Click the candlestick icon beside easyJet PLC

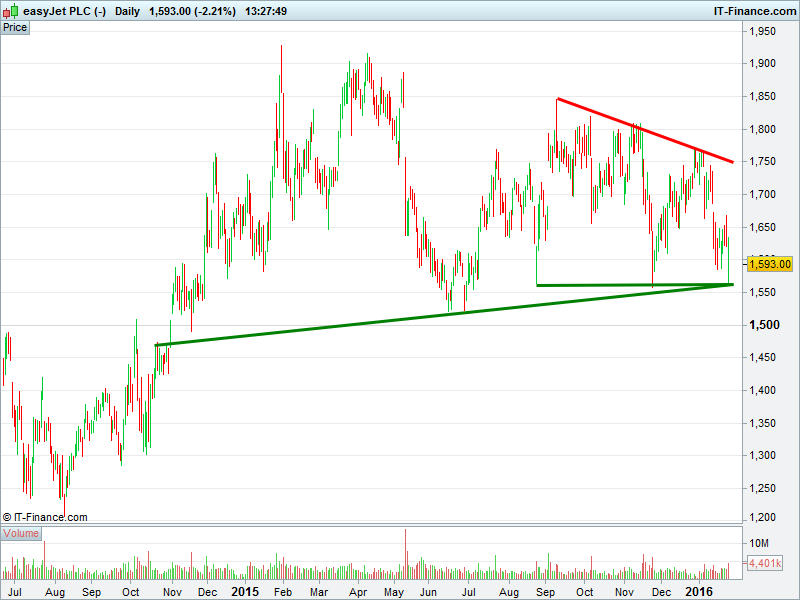click(9, 10)
